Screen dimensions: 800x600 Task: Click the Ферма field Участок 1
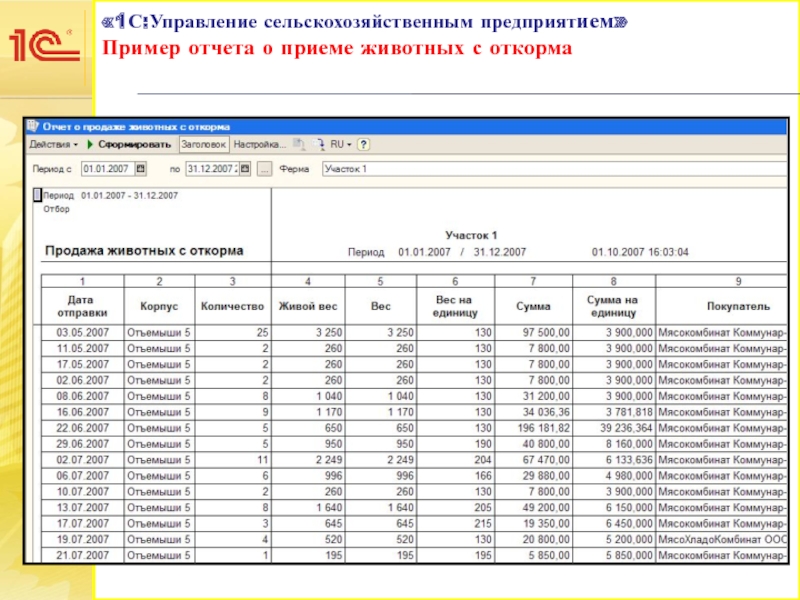[555, 169]
